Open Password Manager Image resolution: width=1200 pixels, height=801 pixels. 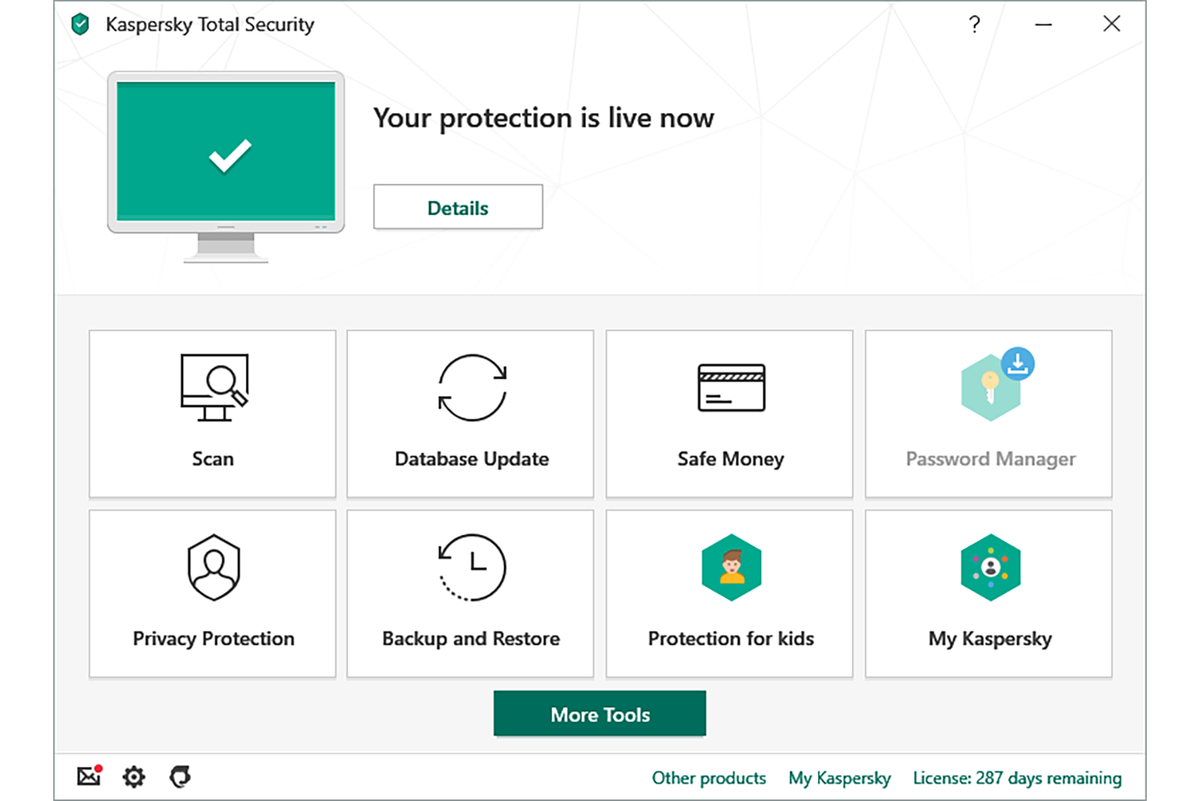point(988,413)
